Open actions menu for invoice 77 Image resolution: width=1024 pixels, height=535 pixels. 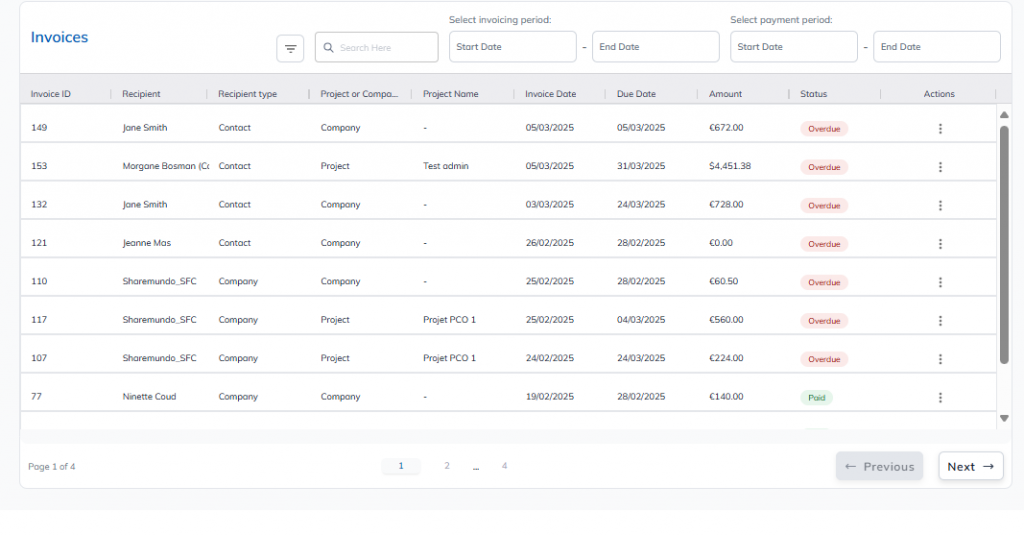(940, 397)
